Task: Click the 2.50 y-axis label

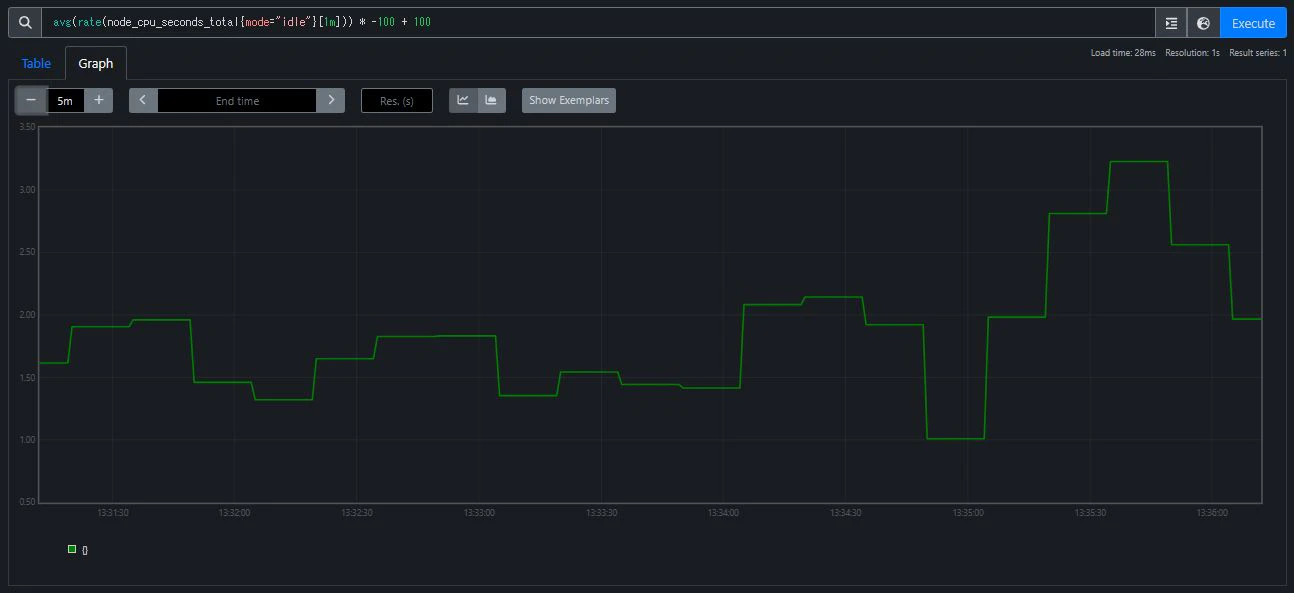Action: pyautogui.click(x=27, y=252)
